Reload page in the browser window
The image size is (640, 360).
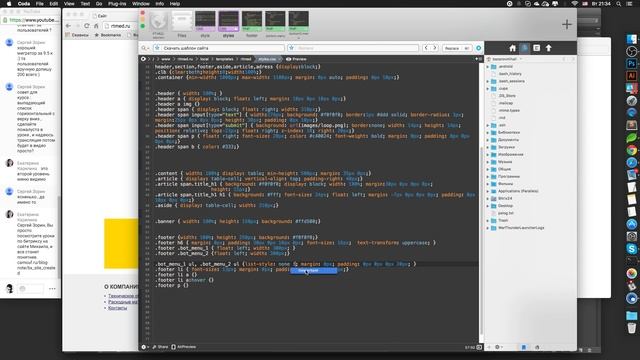click(87, 26)
